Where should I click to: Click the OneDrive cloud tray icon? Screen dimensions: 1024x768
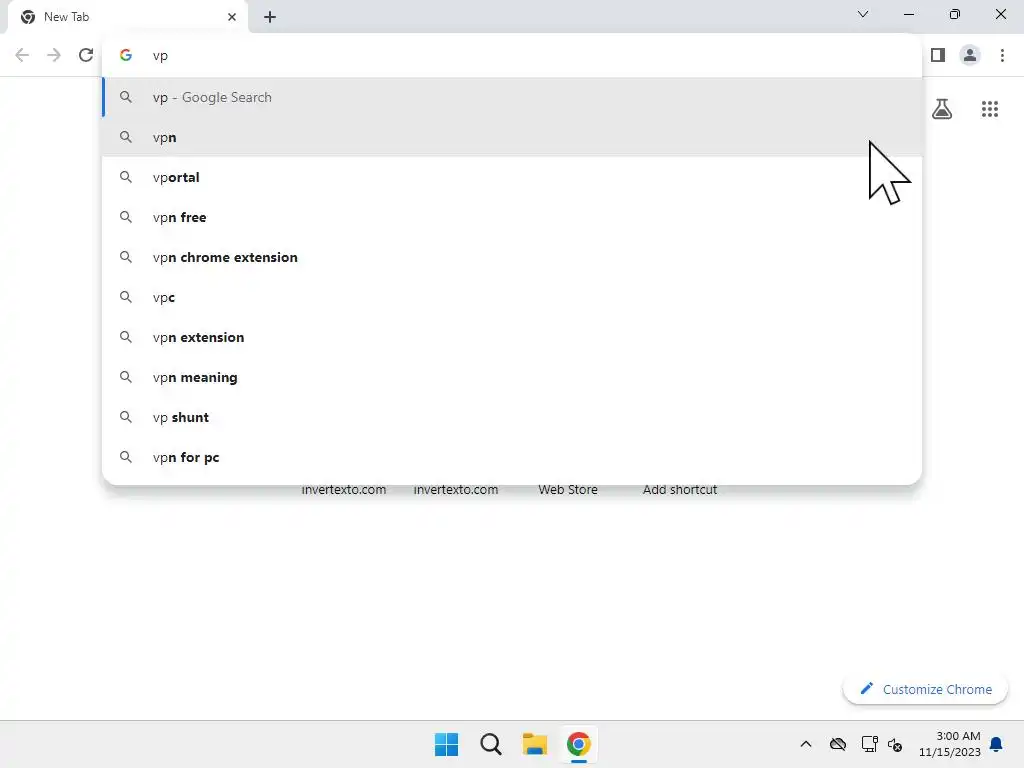coord(838,744)
